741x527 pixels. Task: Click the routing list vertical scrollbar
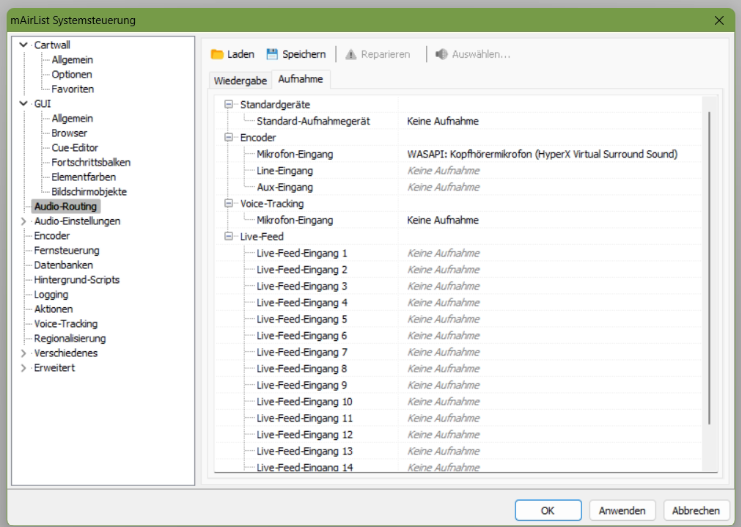click(x=709, y=268)
